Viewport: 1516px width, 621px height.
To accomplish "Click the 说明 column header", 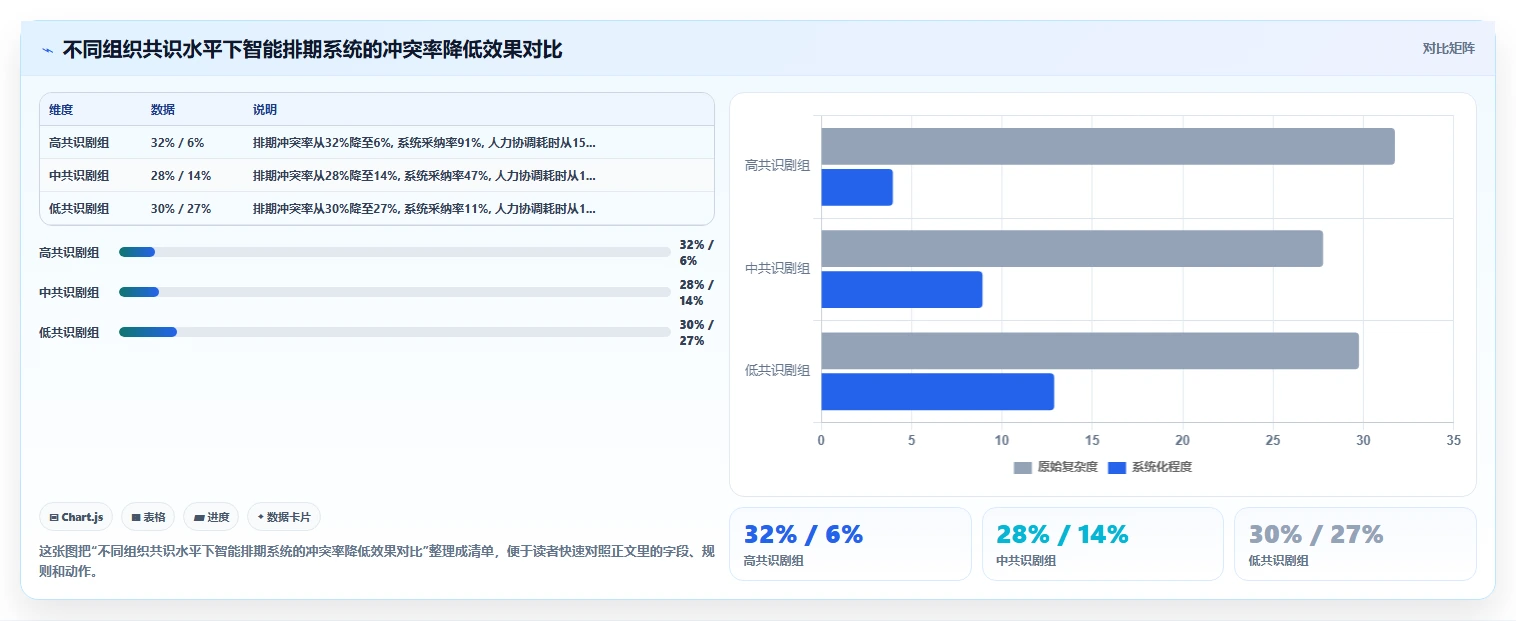I will [265, 109].
